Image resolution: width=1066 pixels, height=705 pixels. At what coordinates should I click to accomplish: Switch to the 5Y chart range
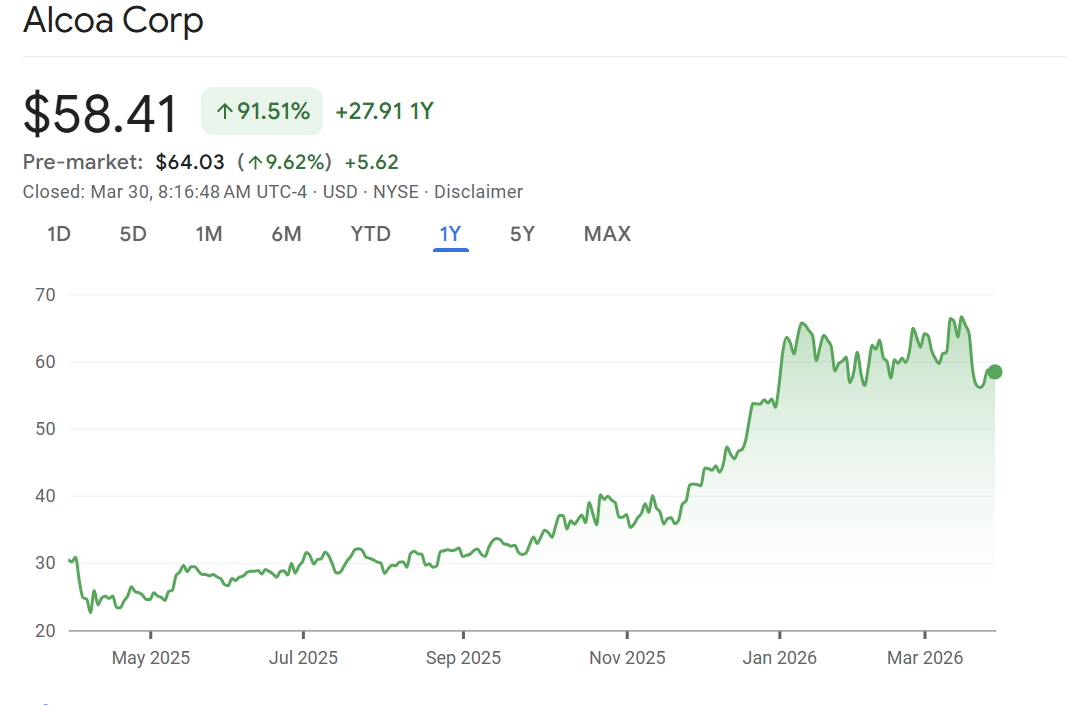[522, 234]
